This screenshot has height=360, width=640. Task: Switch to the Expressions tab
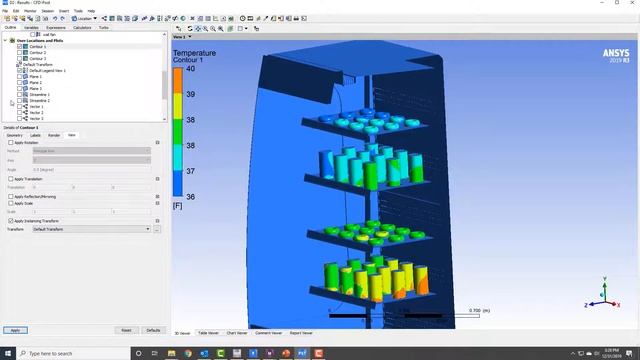pyautogui.click(x=56, y=28)
